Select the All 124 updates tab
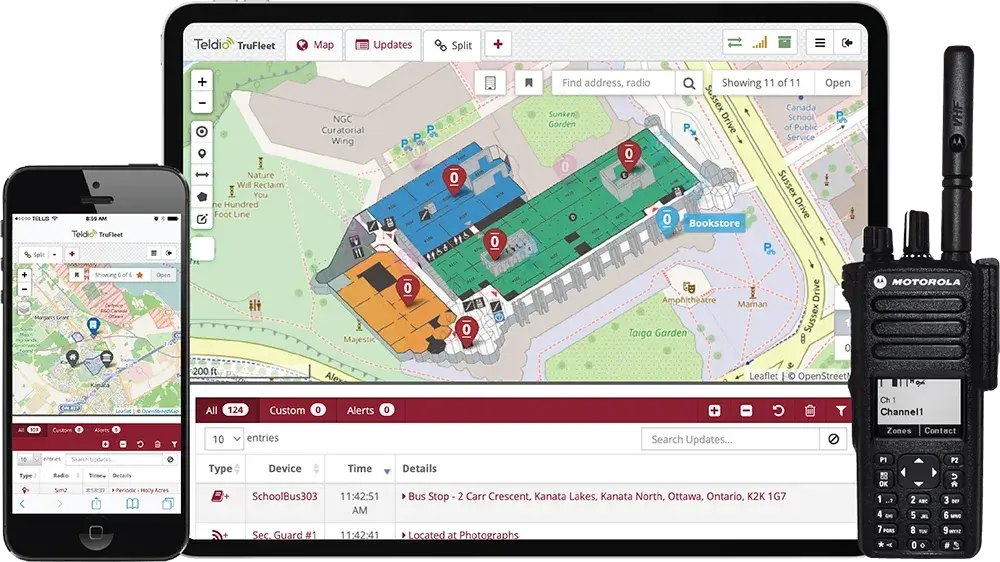 [x=227, y=410]
